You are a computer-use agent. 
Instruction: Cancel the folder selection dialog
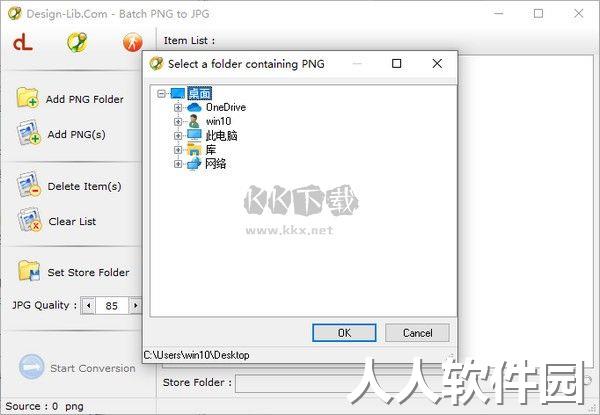[417, 333]
